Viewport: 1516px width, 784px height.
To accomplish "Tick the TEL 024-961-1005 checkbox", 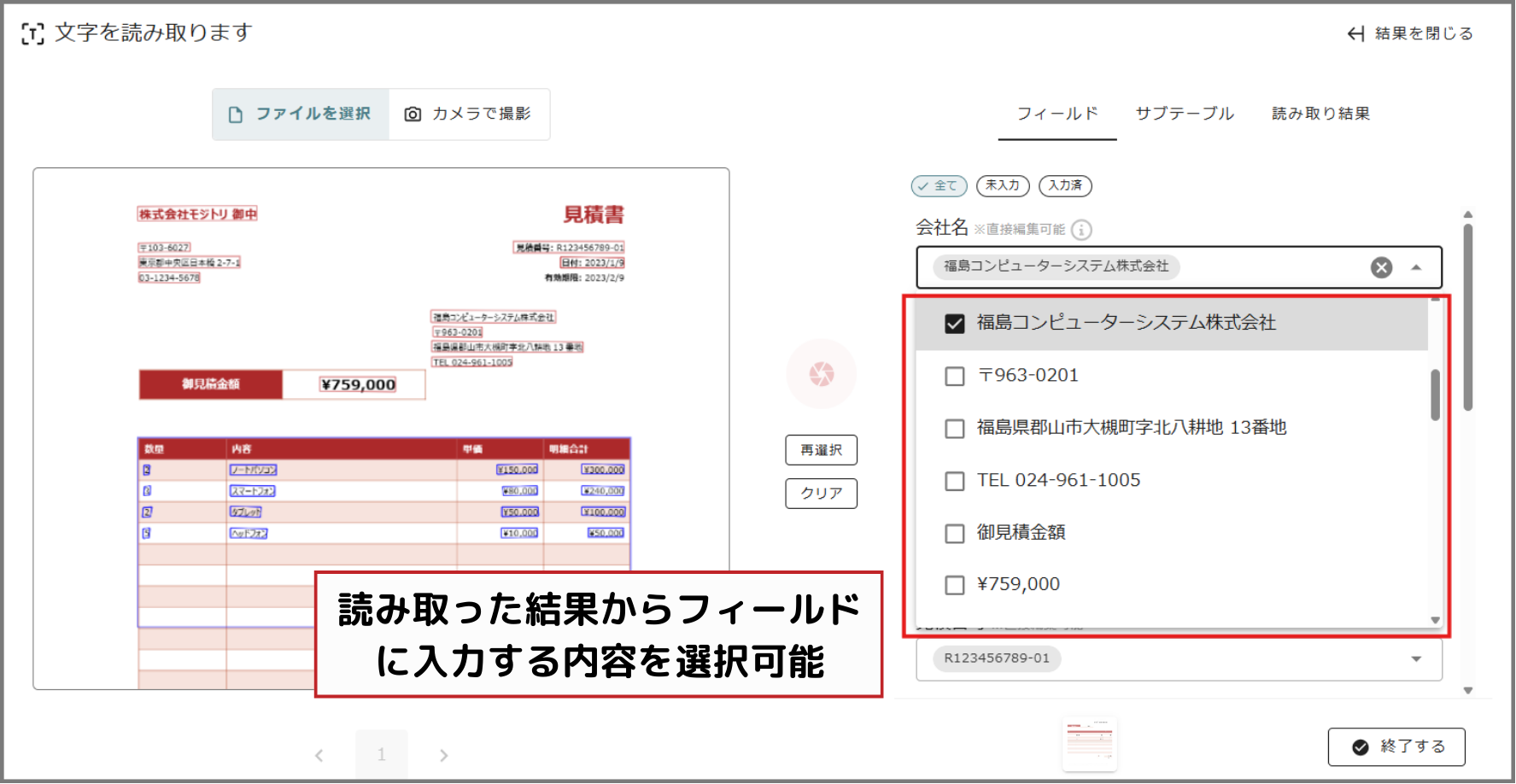I will (x=955, y=481).
